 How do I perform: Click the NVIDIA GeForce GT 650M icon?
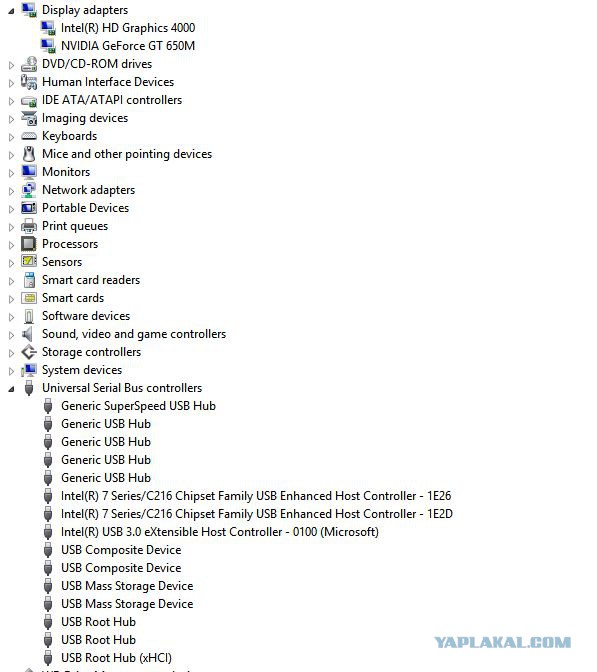(x=48, y=46)
